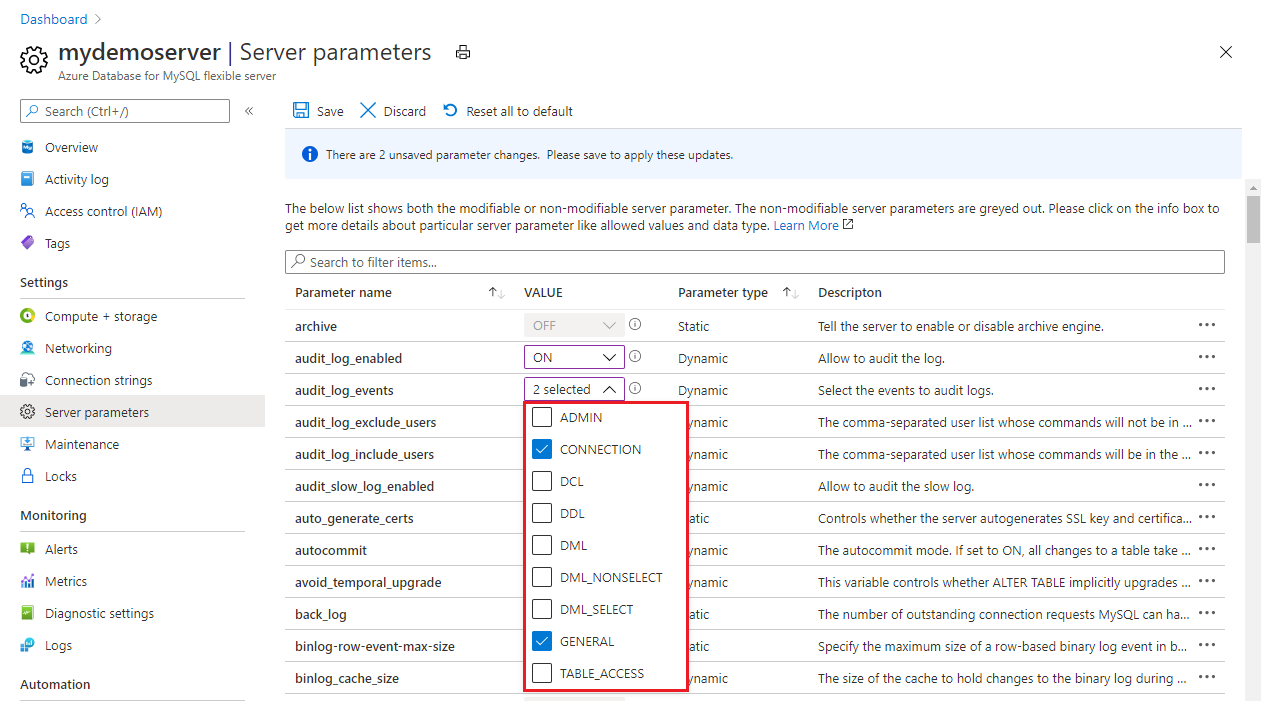This screenshot has width=1261, height=701.
Task: Click the Tags icon in the sidebar
Action: point(28,243)
